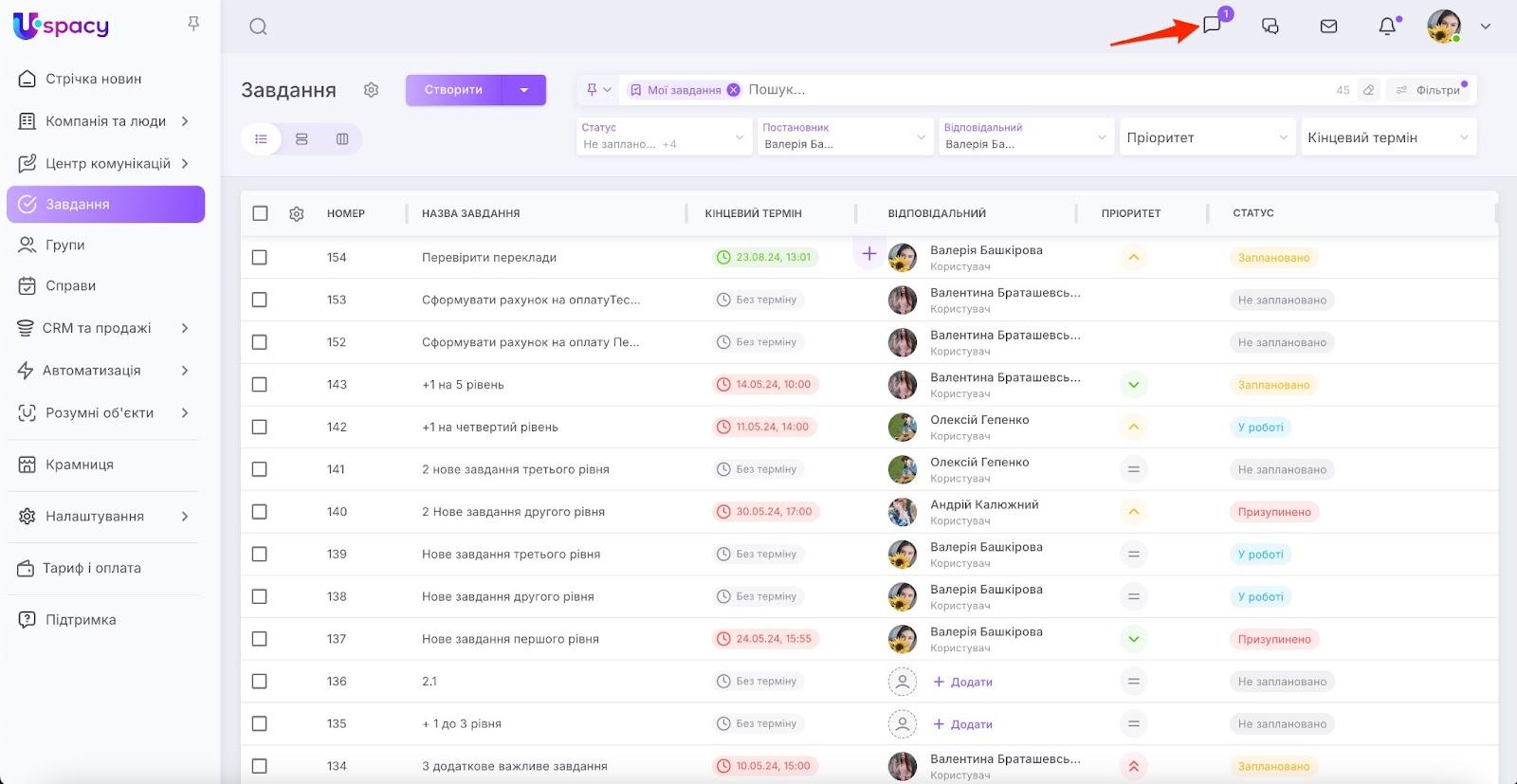
Task: Clear filters with the eraser icon
Action: (1369, 90)
